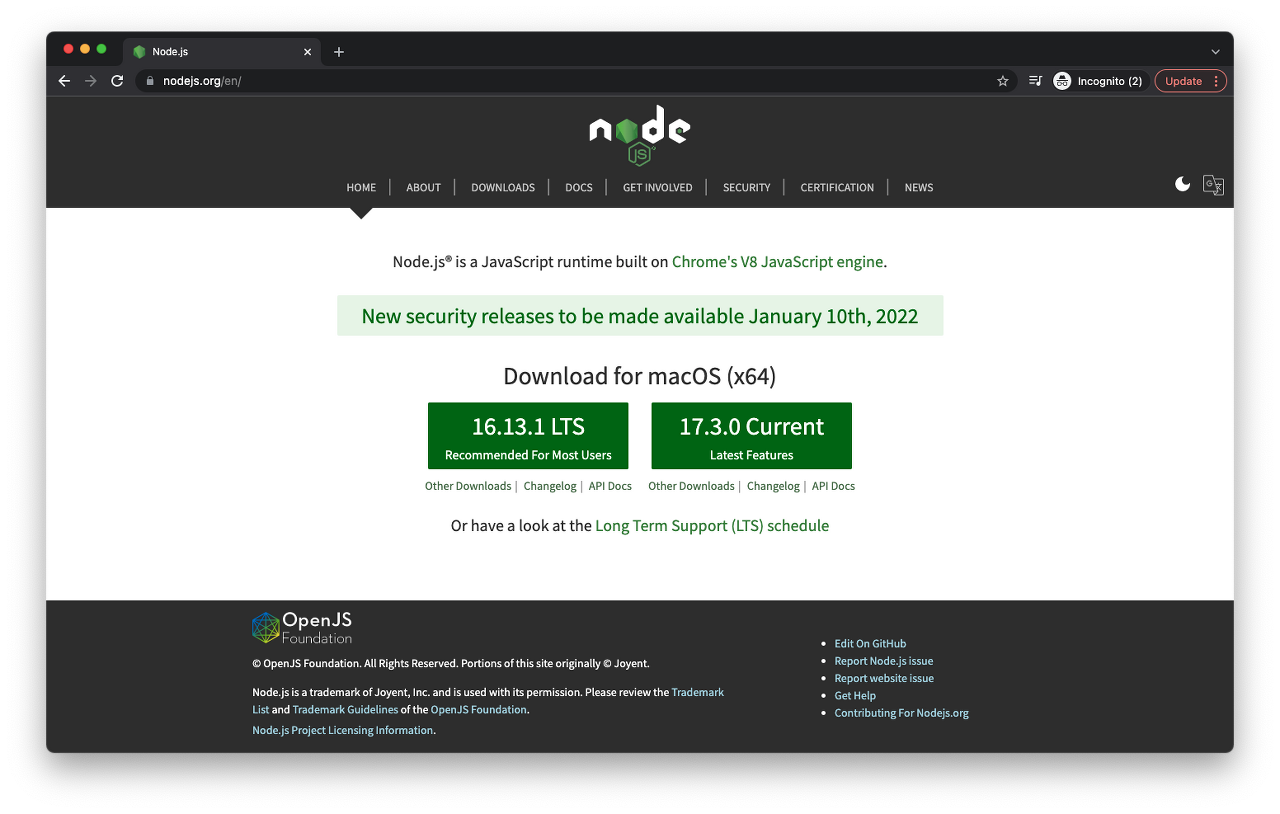The width and height of the screenshot is (1280, 814).
Task: Follow the Chrome's V8 JavaScript engine link
Action: click(777, 262)
